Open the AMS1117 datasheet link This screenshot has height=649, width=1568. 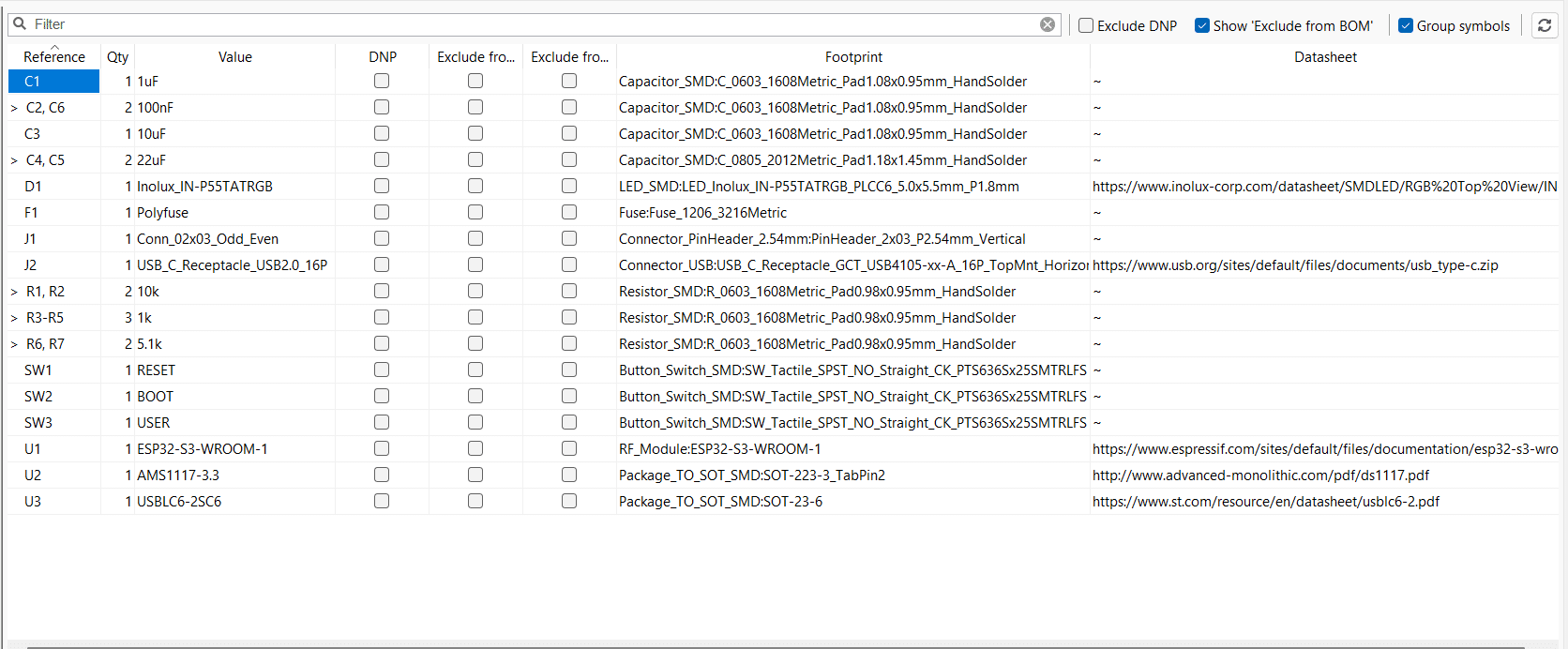[1260, 475]
